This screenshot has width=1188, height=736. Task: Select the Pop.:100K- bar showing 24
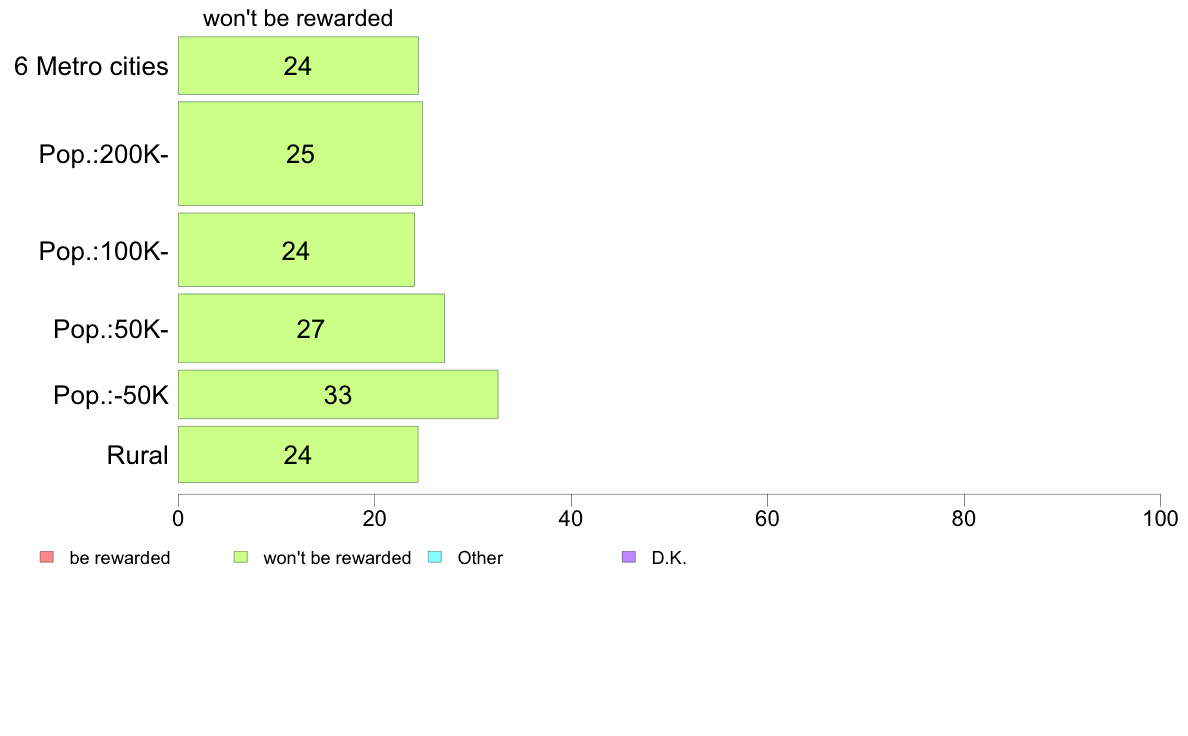click(x=296, y=250)
